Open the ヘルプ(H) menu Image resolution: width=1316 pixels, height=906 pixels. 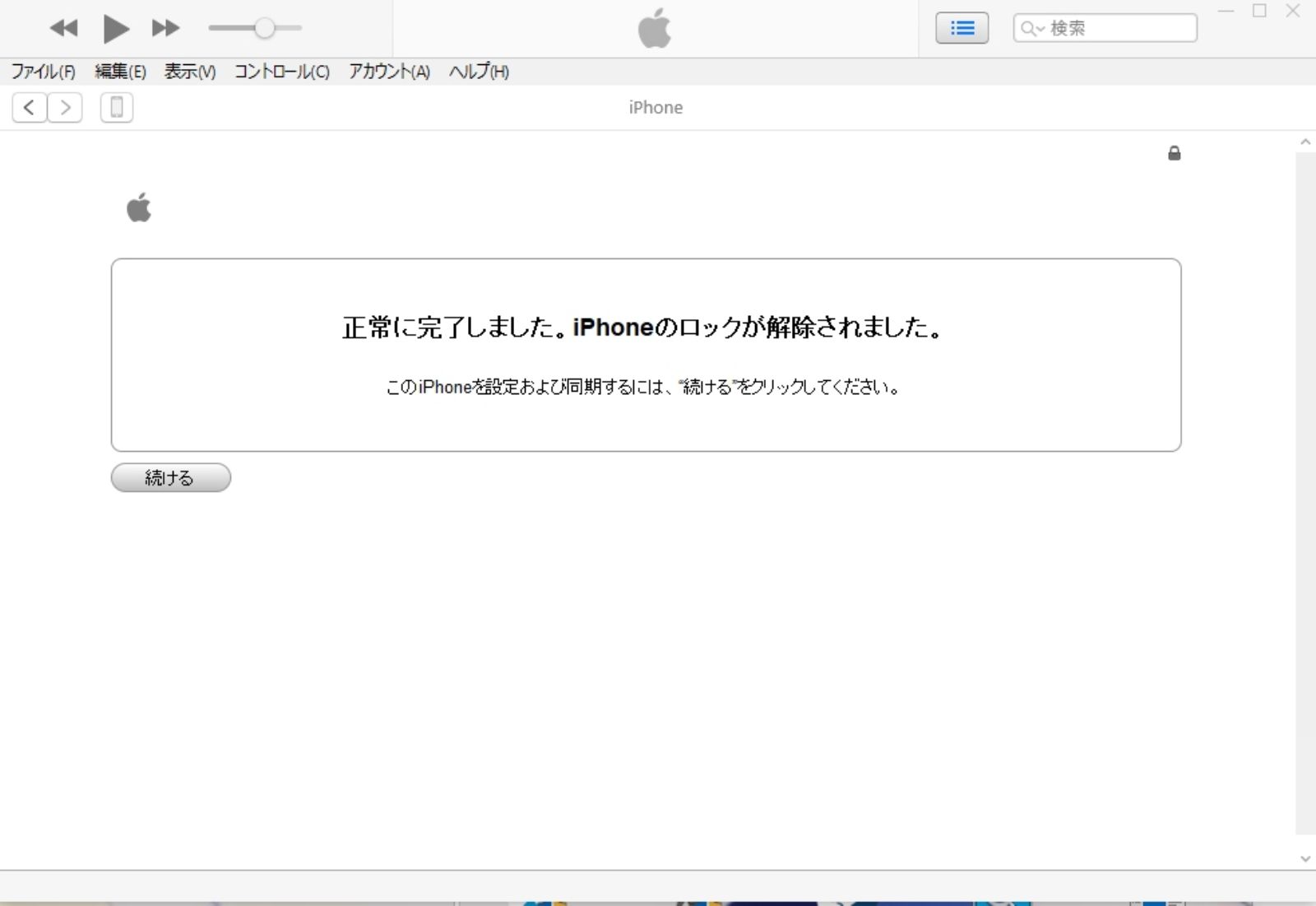click(479, 72)
